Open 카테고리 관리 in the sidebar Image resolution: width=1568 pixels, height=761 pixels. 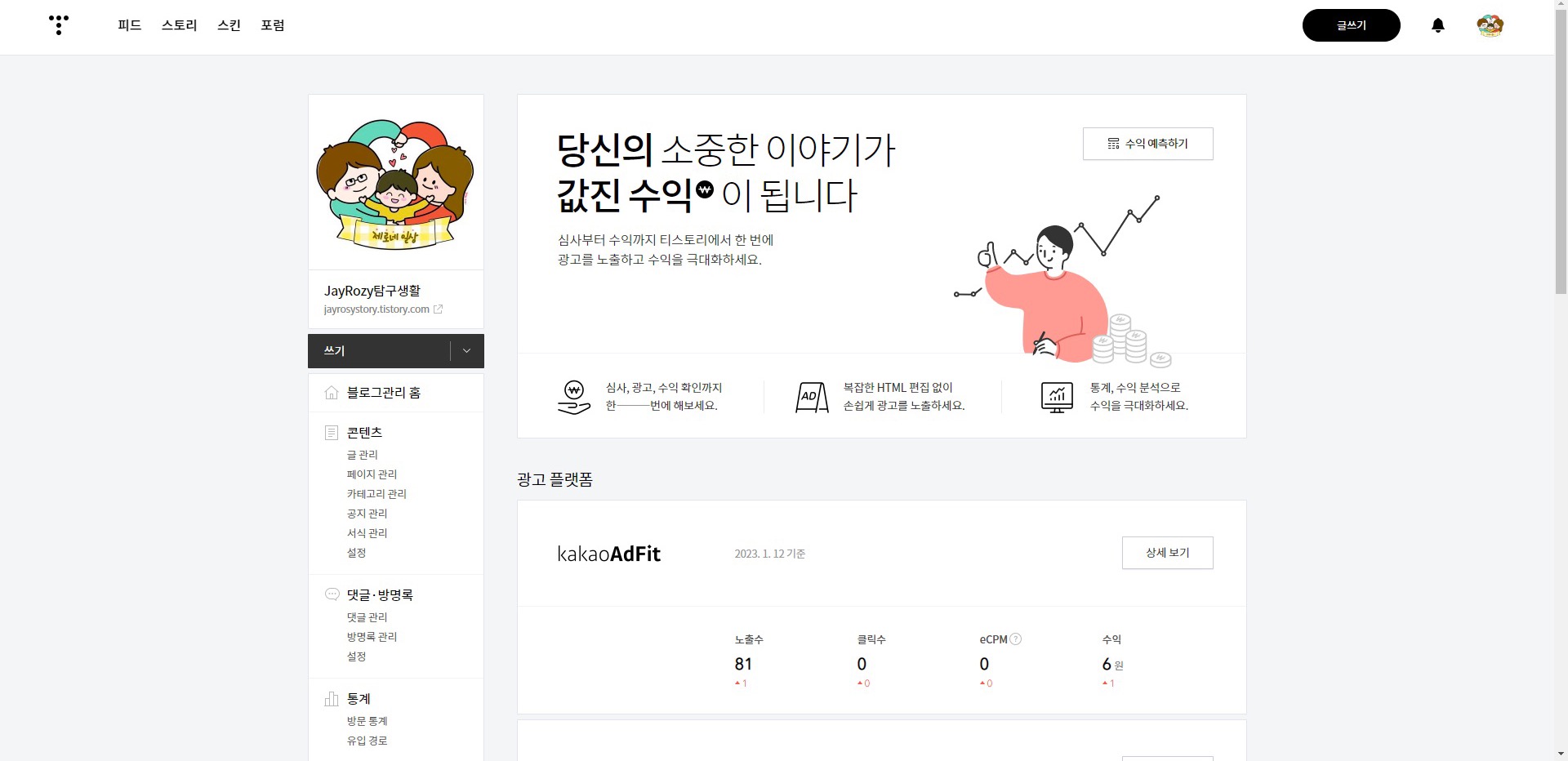coord(376,494)
